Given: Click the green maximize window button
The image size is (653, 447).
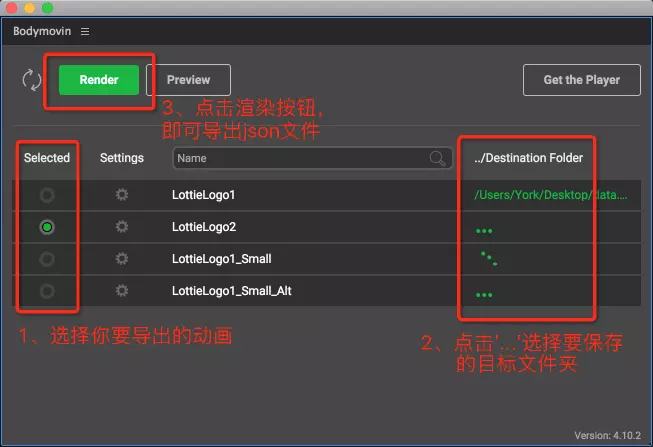Looking at the screenshot, I should click(48, 7).
